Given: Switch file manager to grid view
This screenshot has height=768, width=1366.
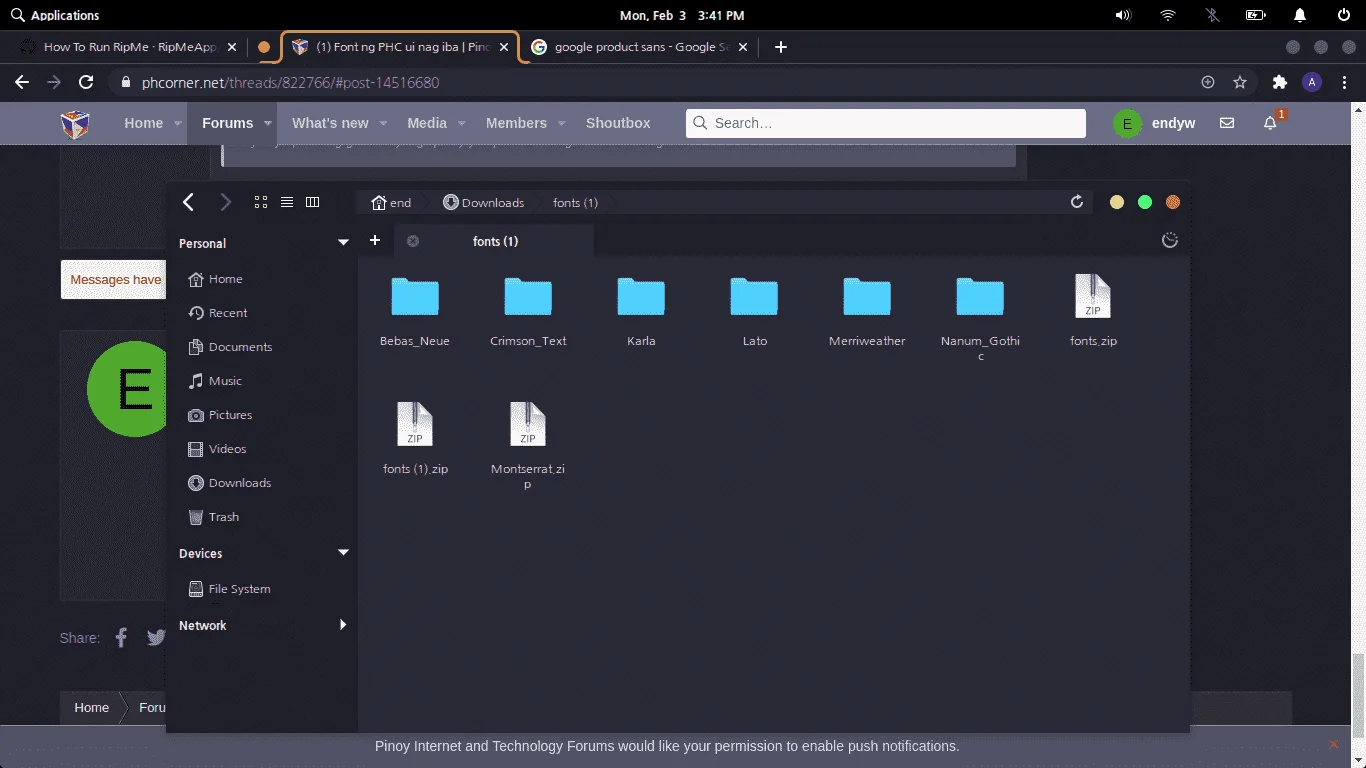Looking at the screenshot, I should click(x=261, y=202).
